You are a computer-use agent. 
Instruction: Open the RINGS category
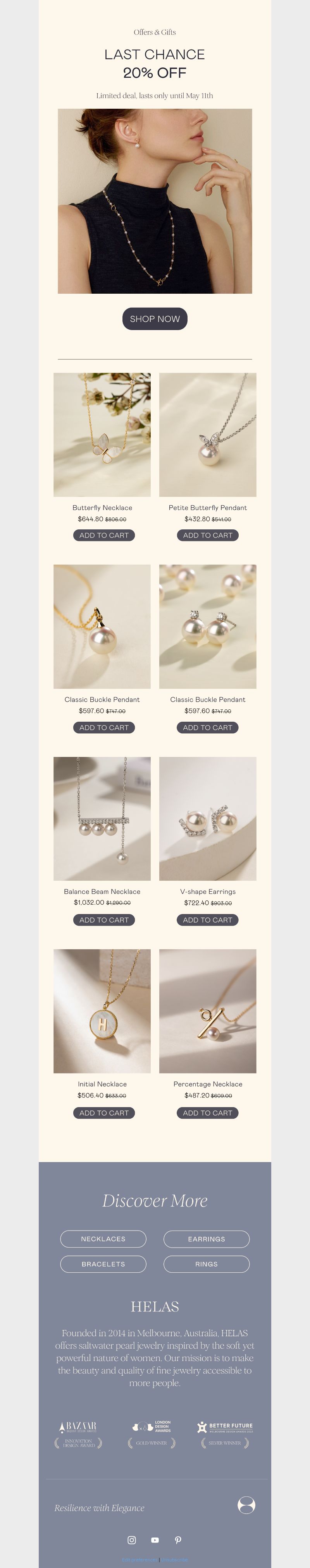coord(207,1264)
